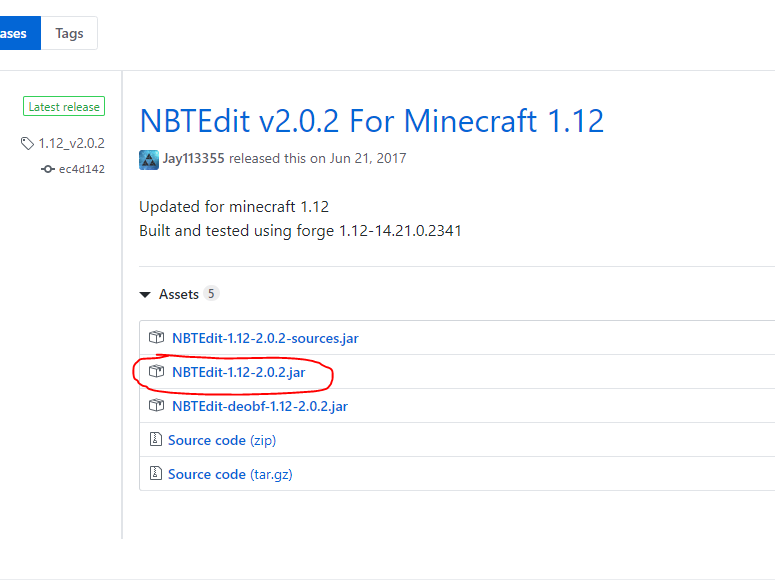Click the commit icon beside ec4d142

(x=47, y=169)
